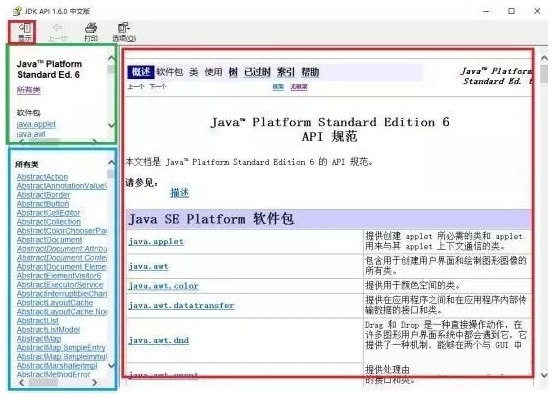Open the AbstractAnnotationValueVisitor class link
This screenshot has width=558, height=397.
click(x=62, y=186)
